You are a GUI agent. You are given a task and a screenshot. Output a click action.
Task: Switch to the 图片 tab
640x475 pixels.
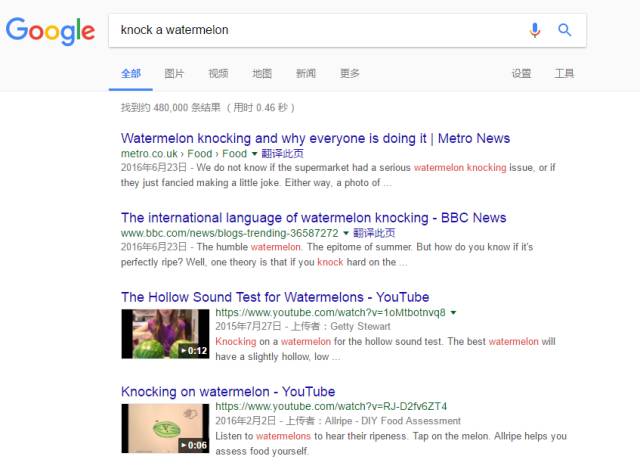click(174, 73)
